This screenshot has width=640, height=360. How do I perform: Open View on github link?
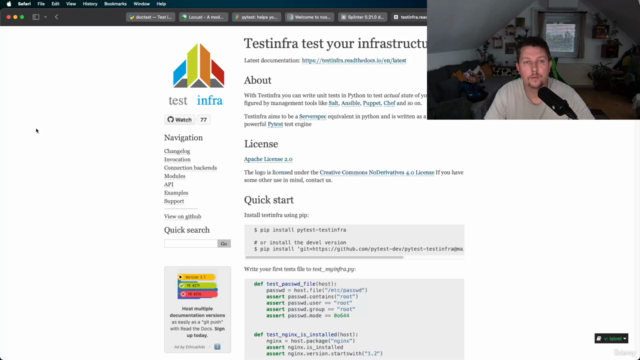coord(182,216)
